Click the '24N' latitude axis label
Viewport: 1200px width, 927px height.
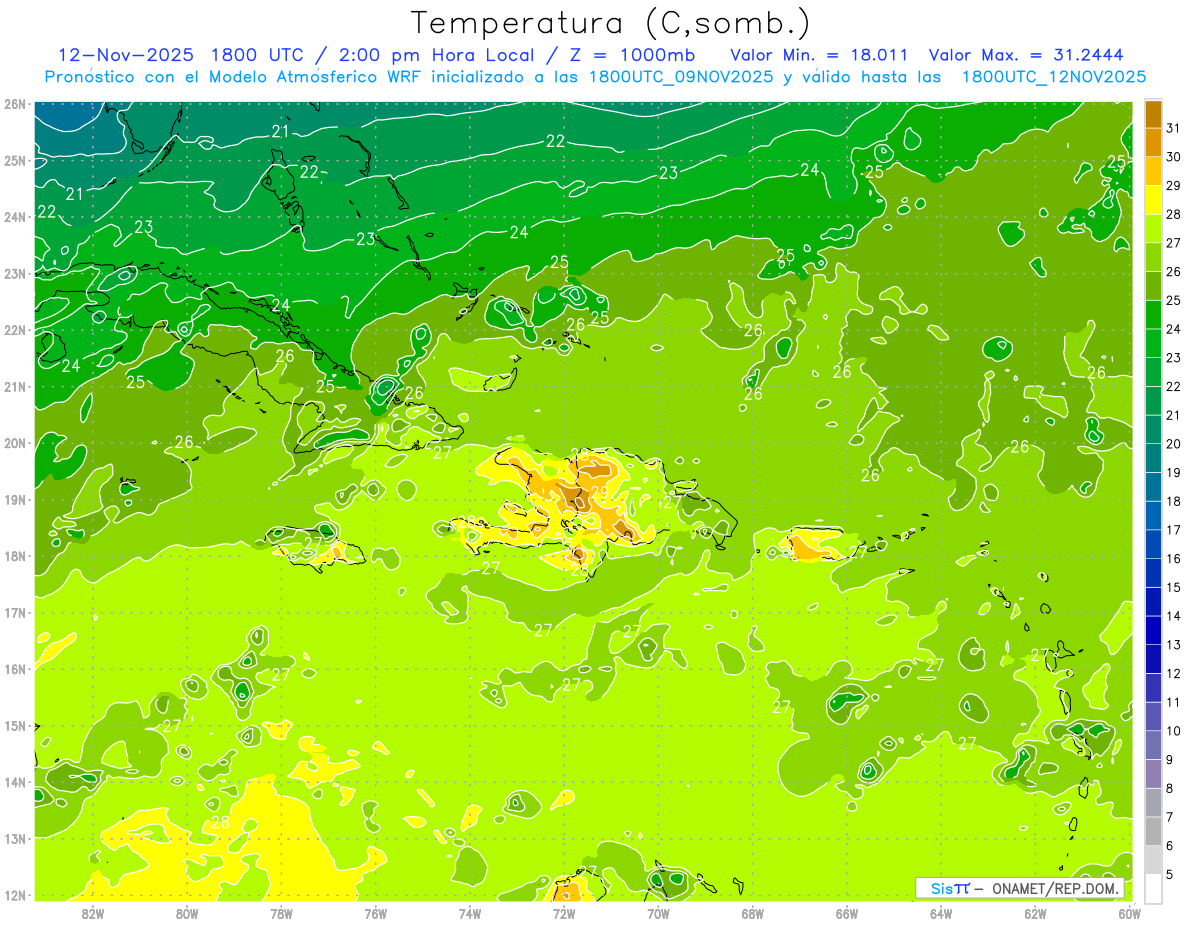14,217
